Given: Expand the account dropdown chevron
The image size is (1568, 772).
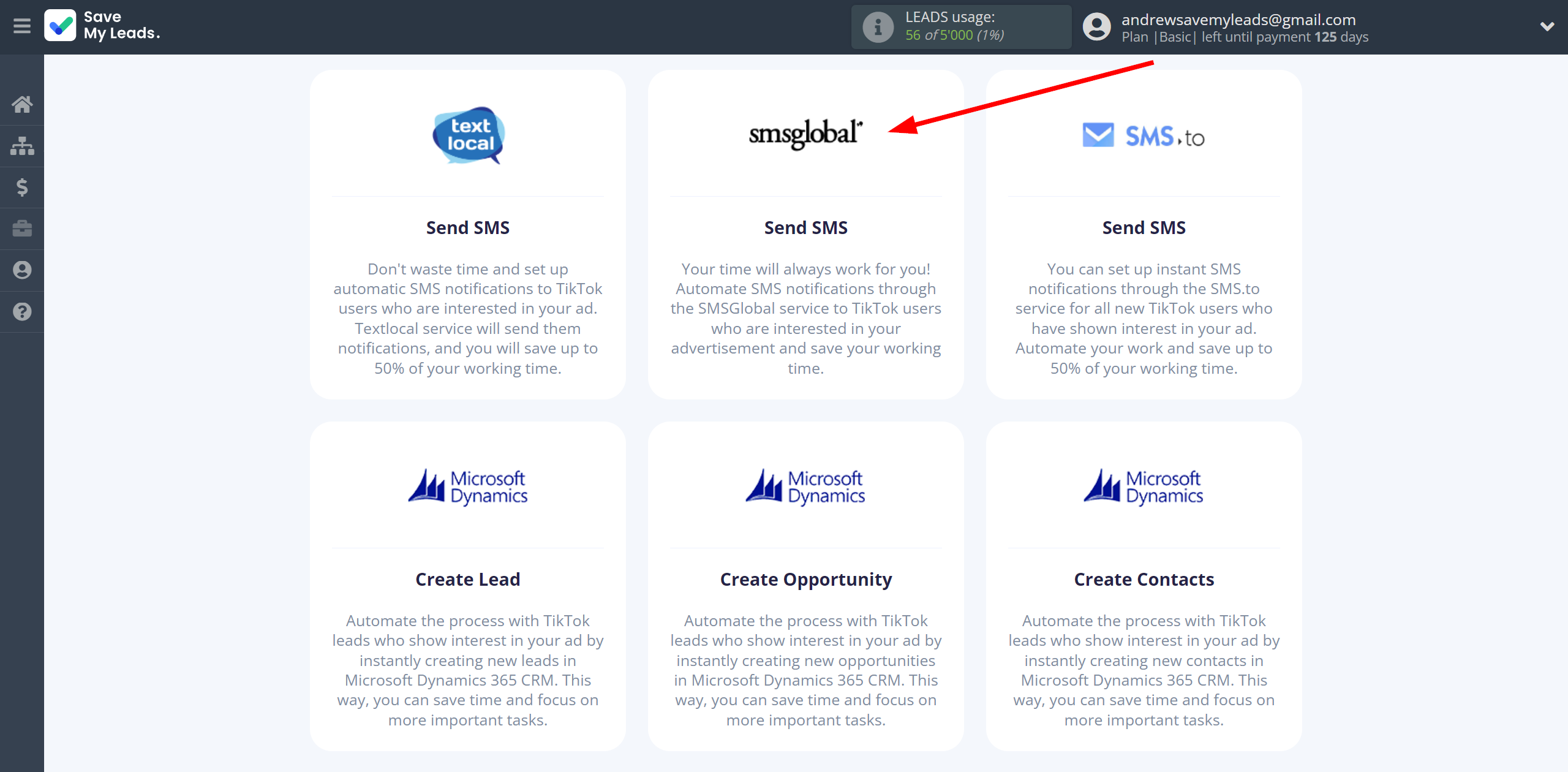Looking at the screenshot, I should [x=1547, y=26].
